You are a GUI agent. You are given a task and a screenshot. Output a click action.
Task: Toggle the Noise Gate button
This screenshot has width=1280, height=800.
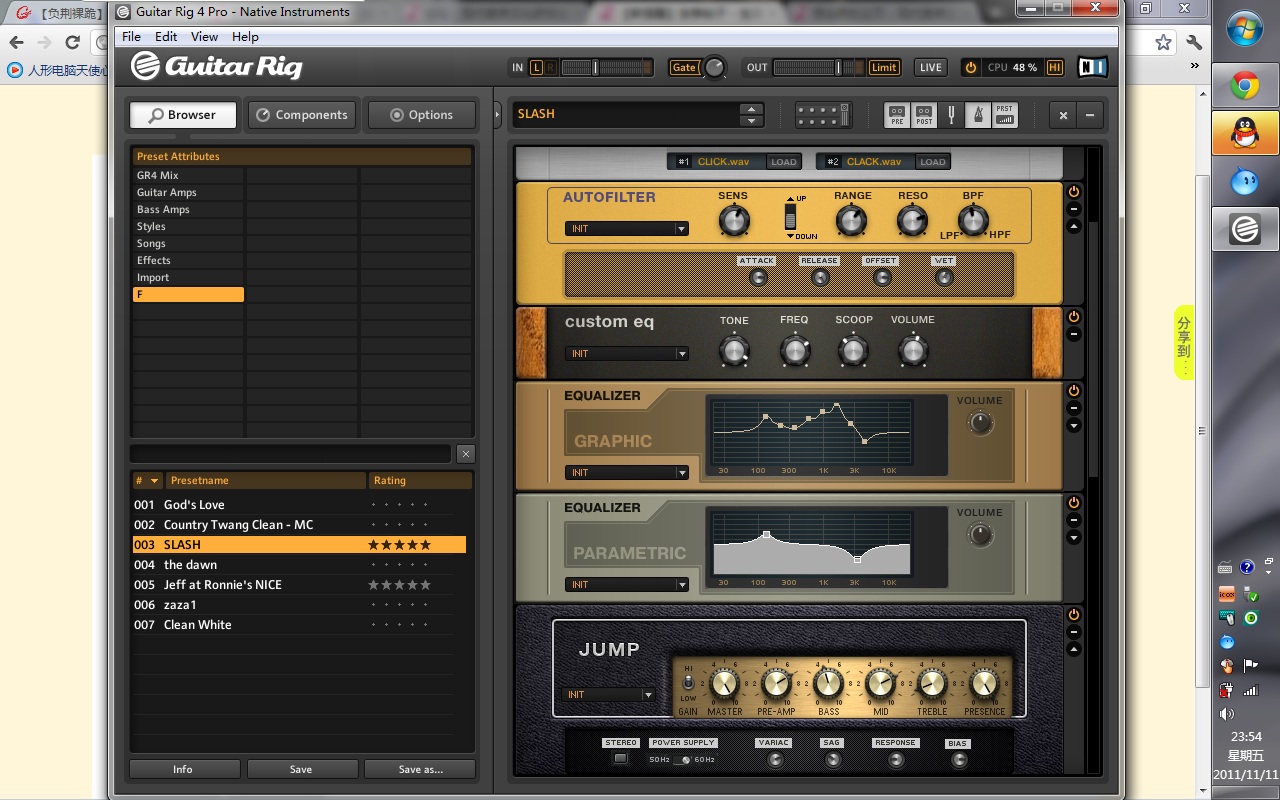tap(684, 68)
